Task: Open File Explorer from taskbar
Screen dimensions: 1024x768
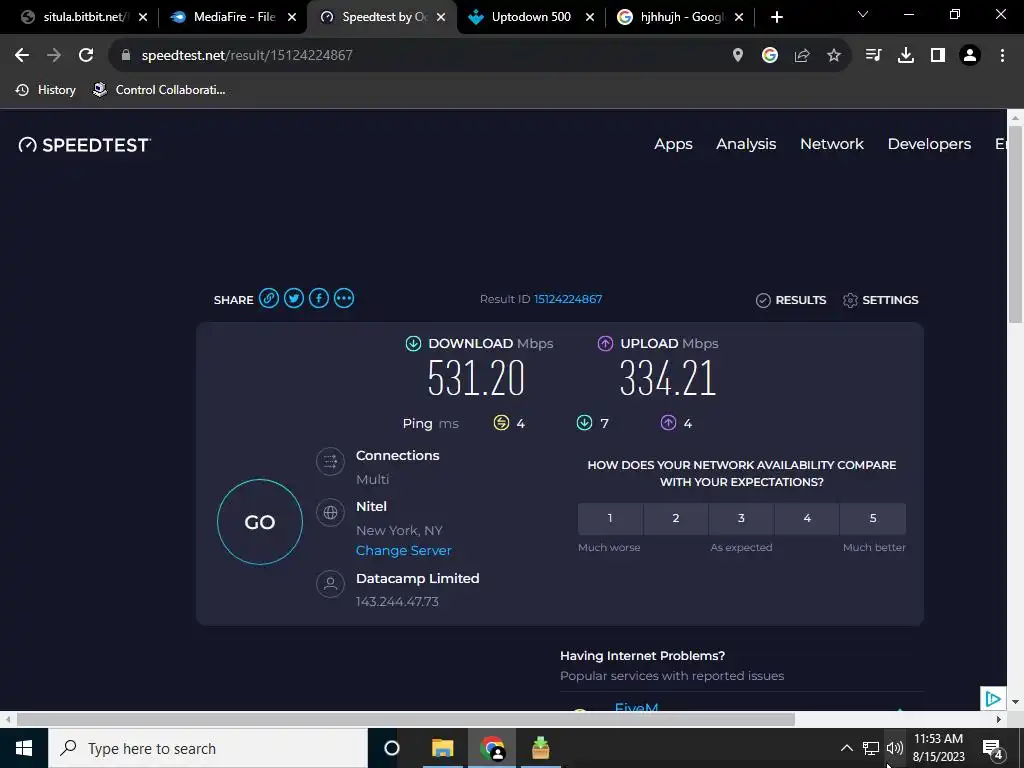Action: click(442, 748)
